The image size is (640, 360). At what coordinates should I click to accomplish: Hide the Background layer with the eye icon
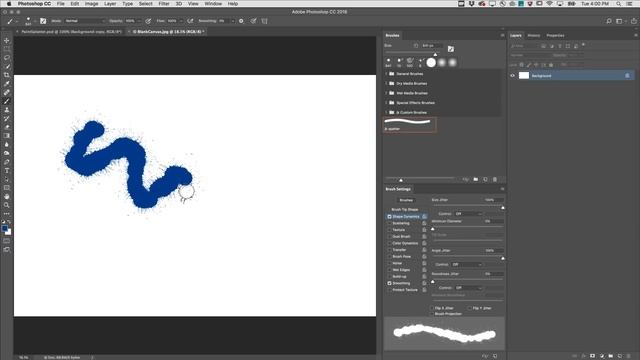tap(513, 76)
